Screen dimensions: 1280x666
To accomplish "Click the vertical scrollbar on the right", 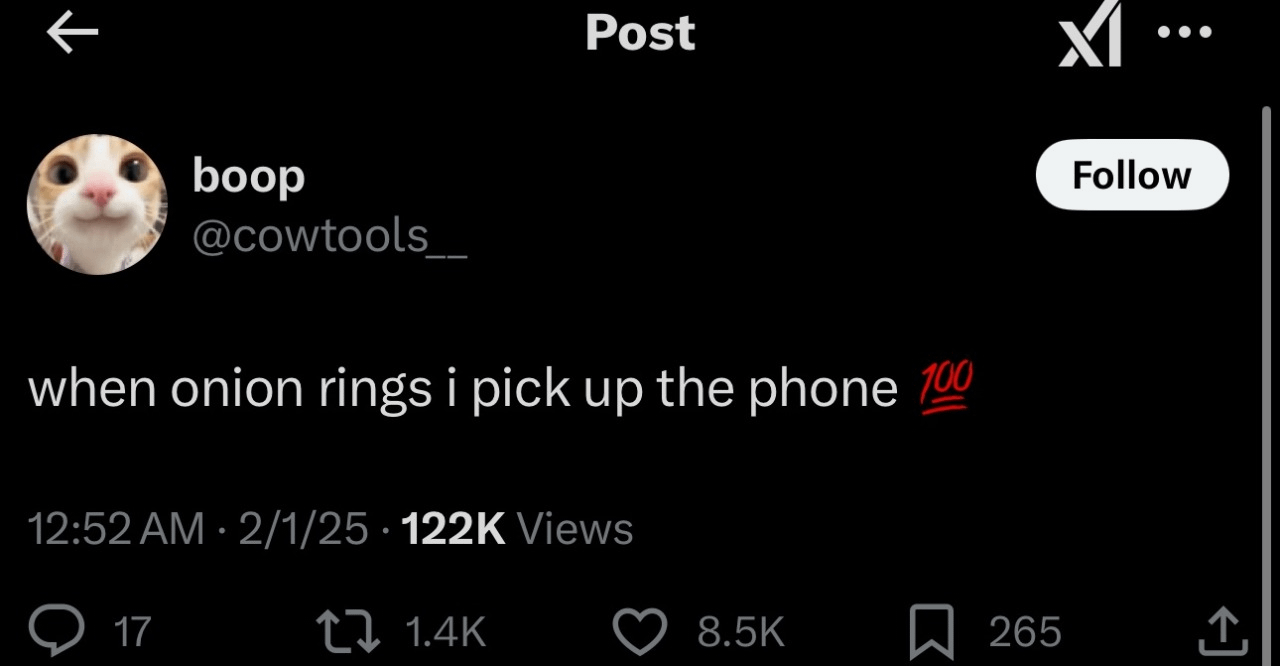I will click(1267, 380).
